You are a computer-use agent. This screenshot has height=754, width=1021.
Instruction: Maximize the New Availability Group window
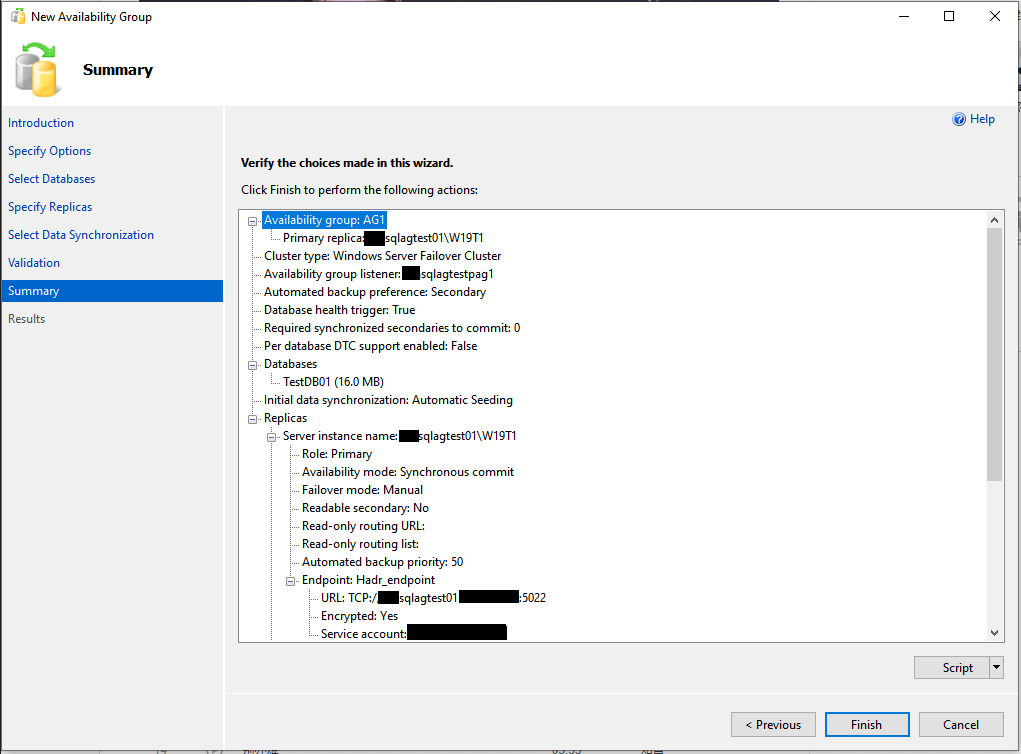click(x=949, y=16)
